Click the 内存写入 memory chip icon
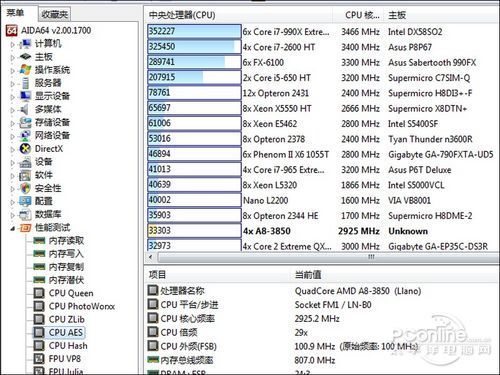 pyautogui.click(x=39, y=254)
